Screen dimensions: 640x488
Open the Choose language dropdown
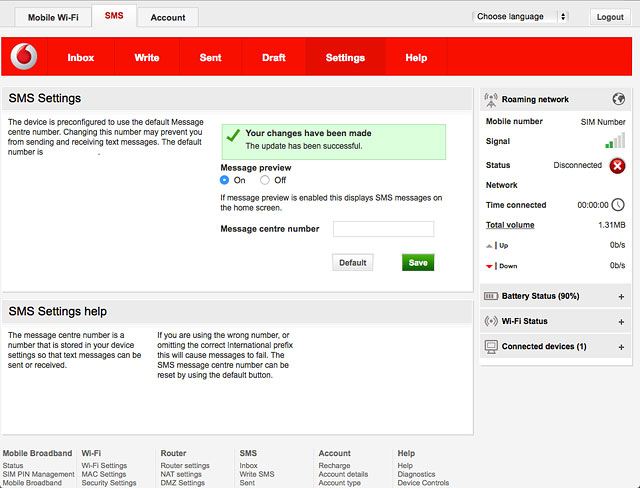(x=520, y=17)
